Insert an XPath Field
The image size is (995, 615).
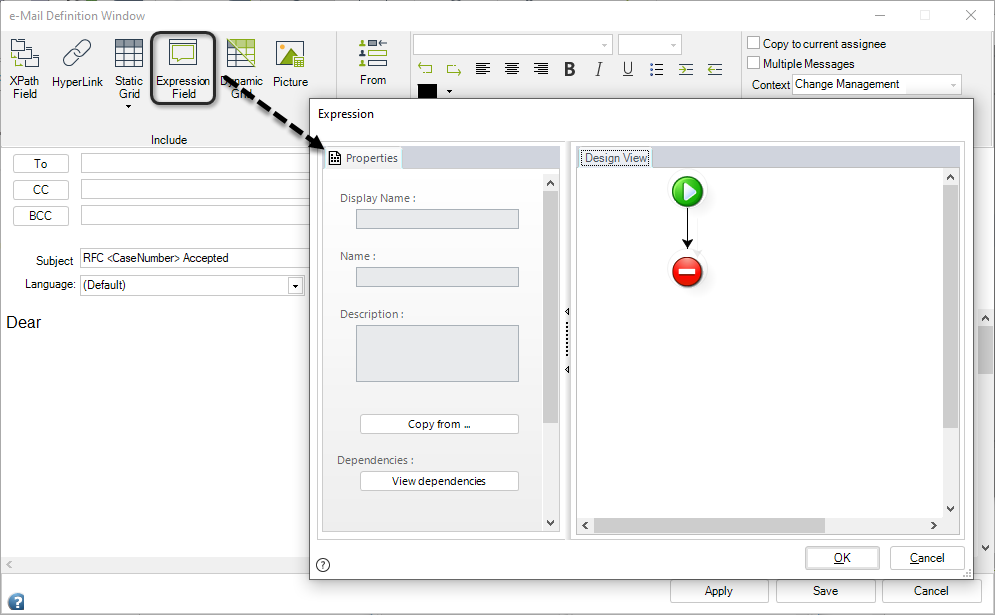point(25,69)
